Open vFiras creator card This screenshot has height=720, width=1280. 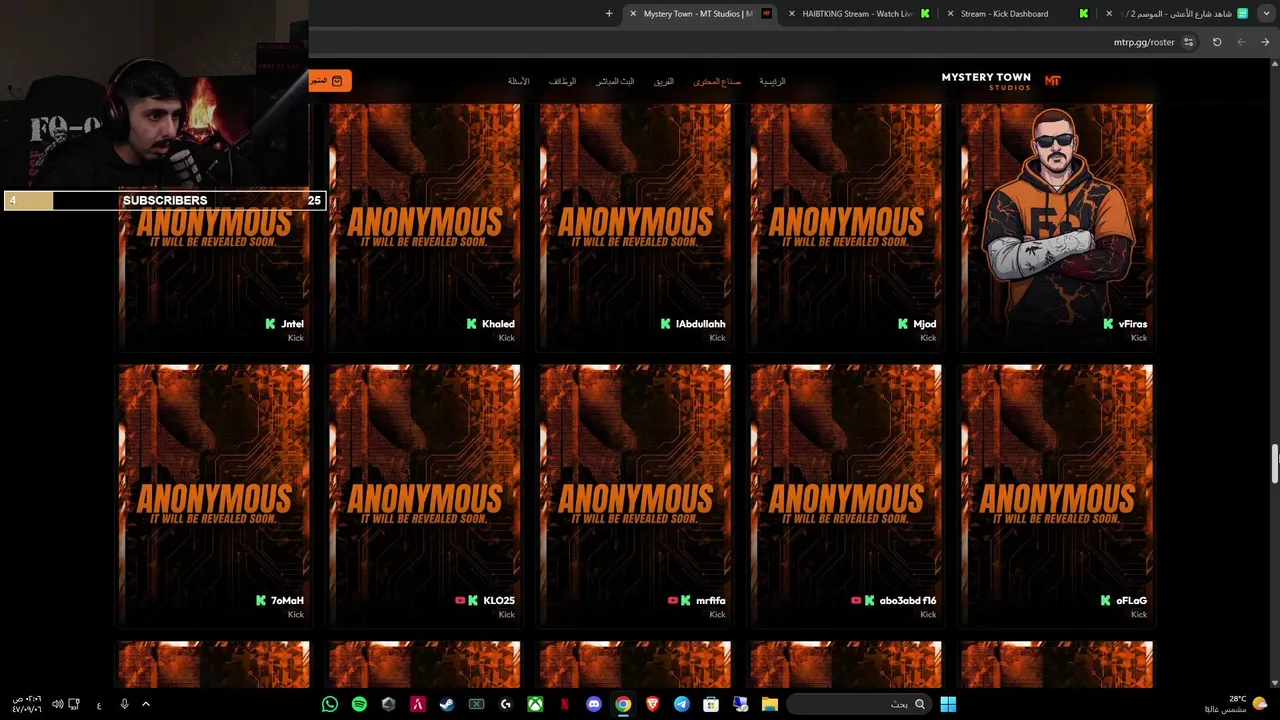tap(1057, 226)
